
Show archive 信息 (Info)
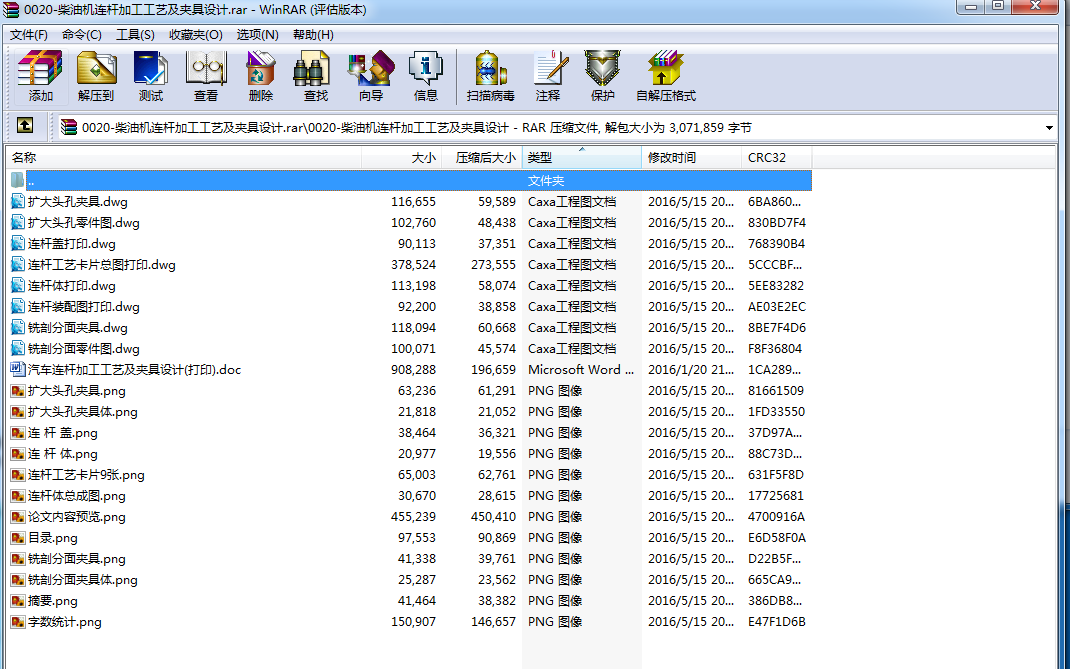coord(426,76)
